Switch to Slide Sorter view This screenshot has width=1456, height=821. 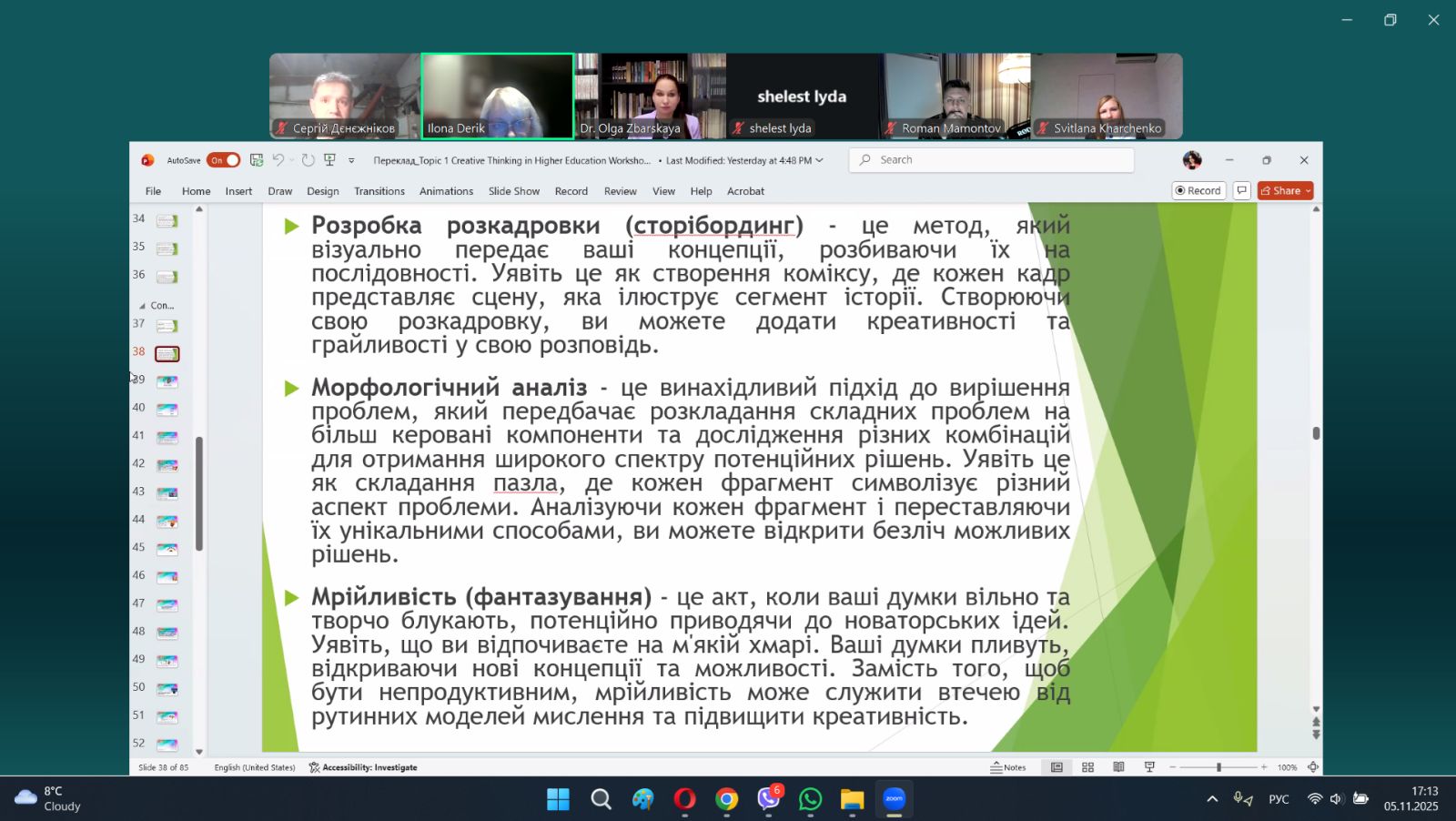[1087, 767]
